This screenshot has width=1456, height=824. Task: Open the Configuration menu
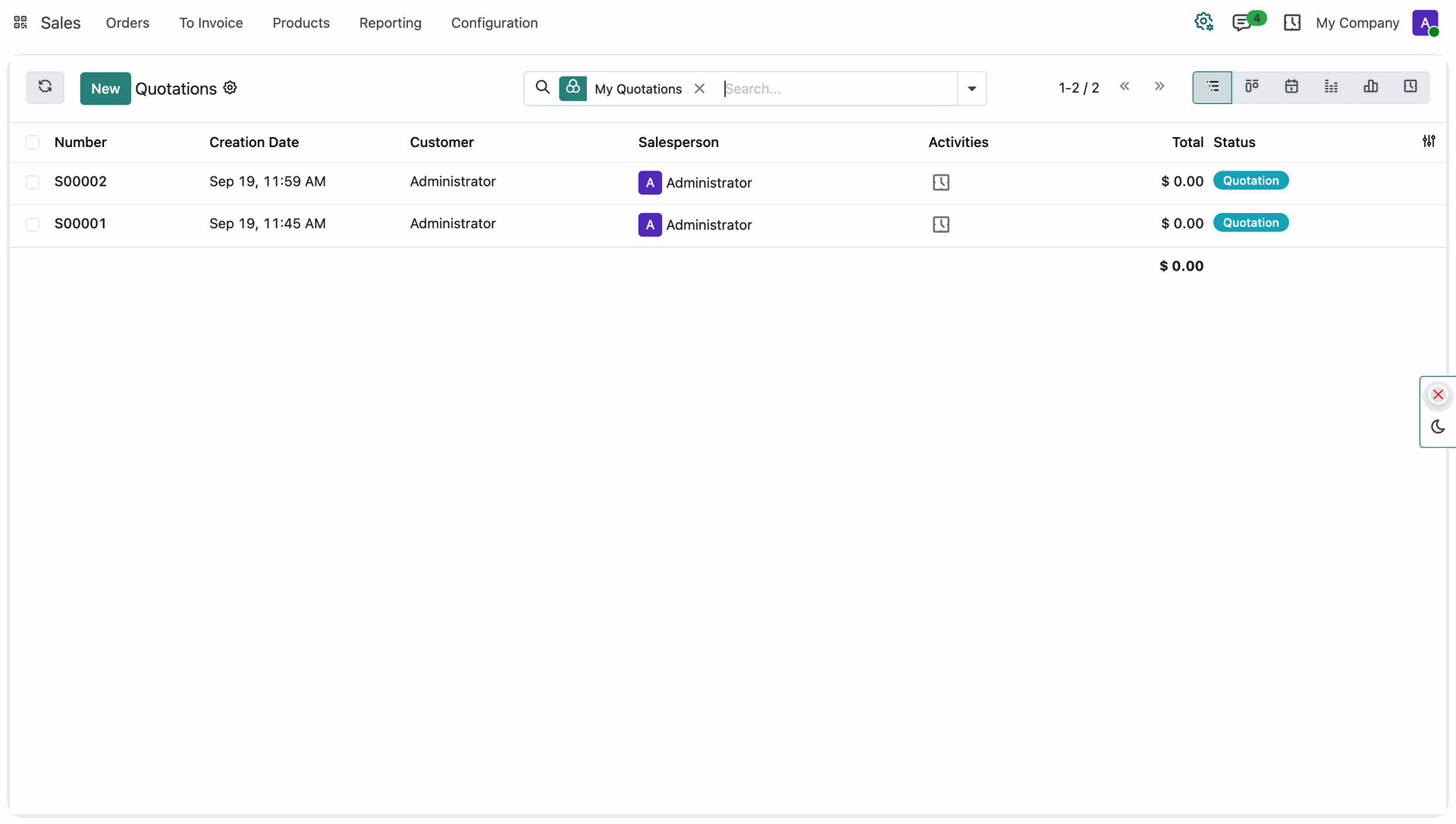click(494, 23)
